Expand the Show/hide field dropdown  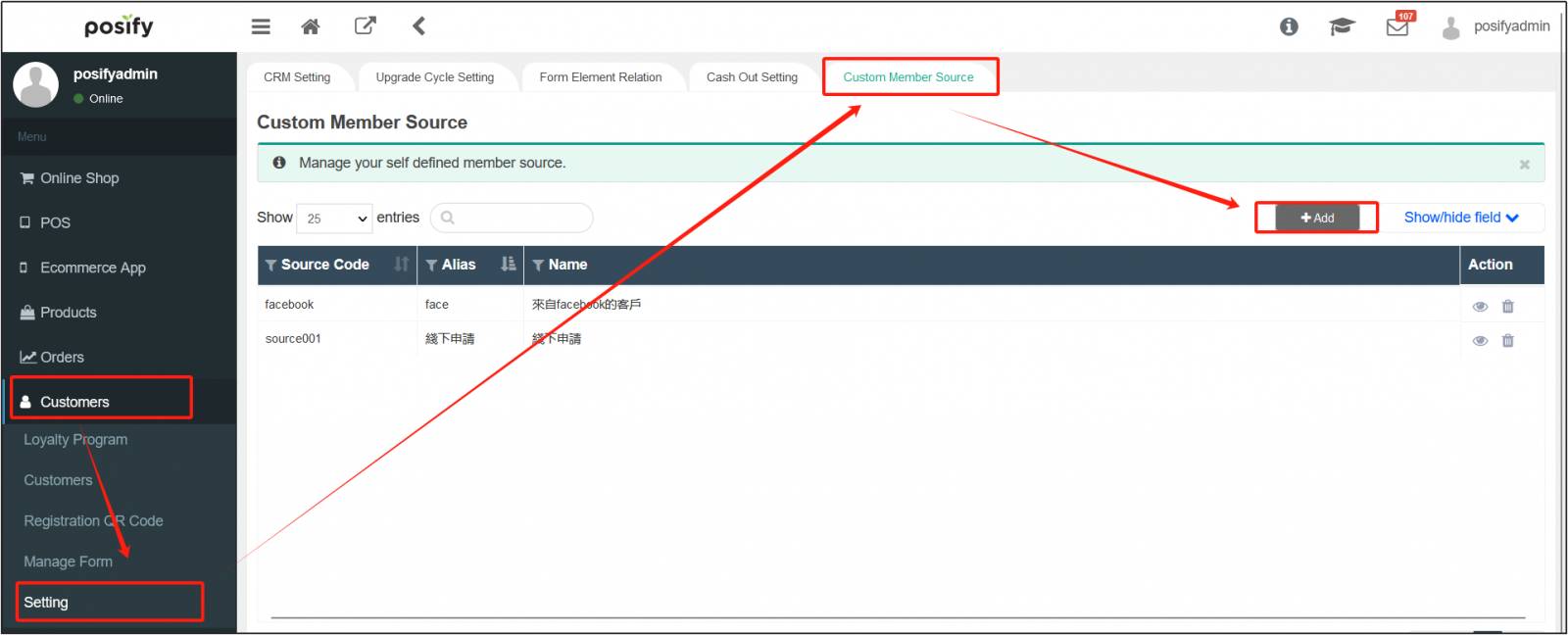[x=1460, y=218]
